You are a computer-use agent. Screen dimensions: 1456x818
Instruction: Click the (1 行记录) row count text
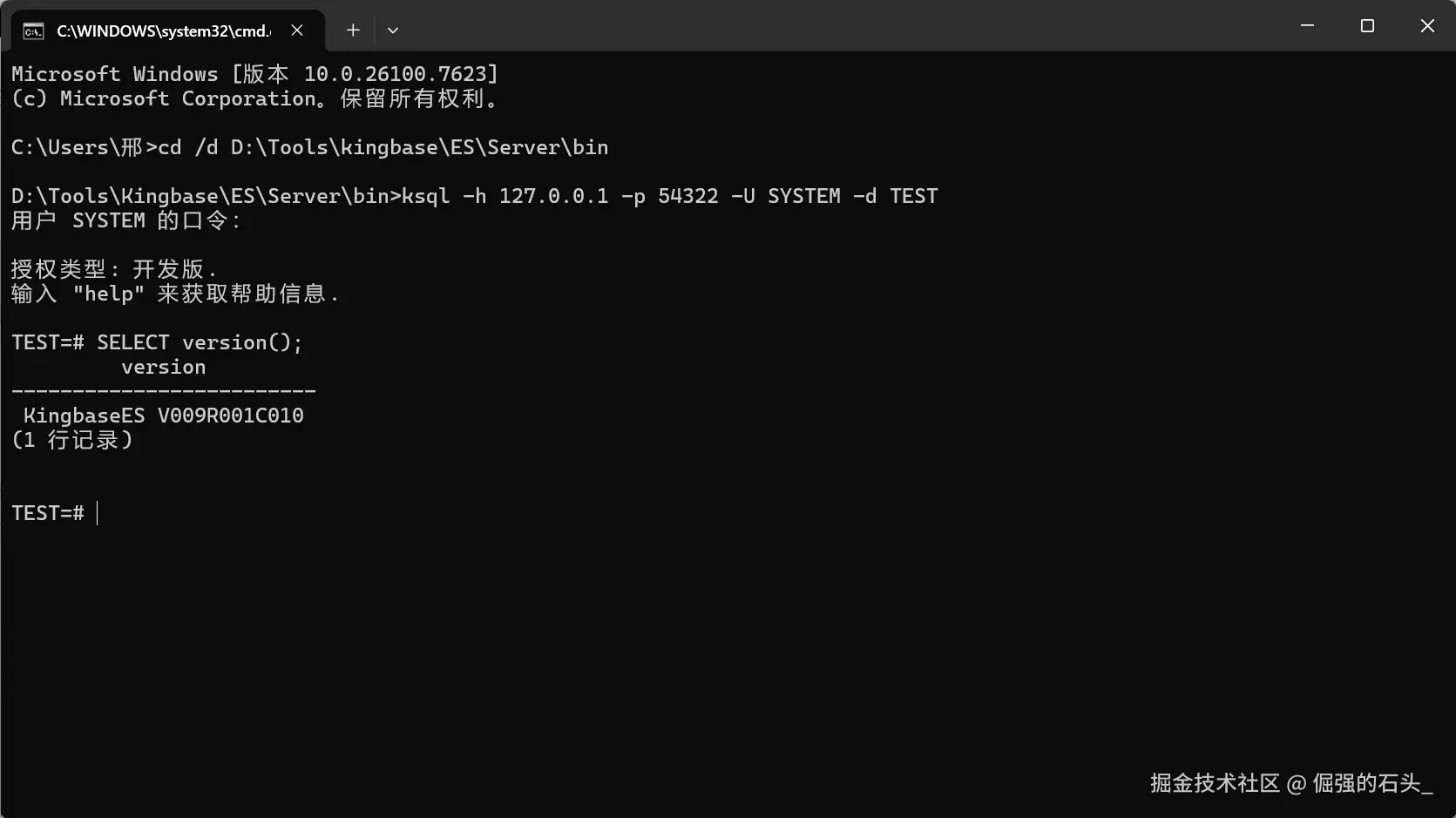[72, 440]
